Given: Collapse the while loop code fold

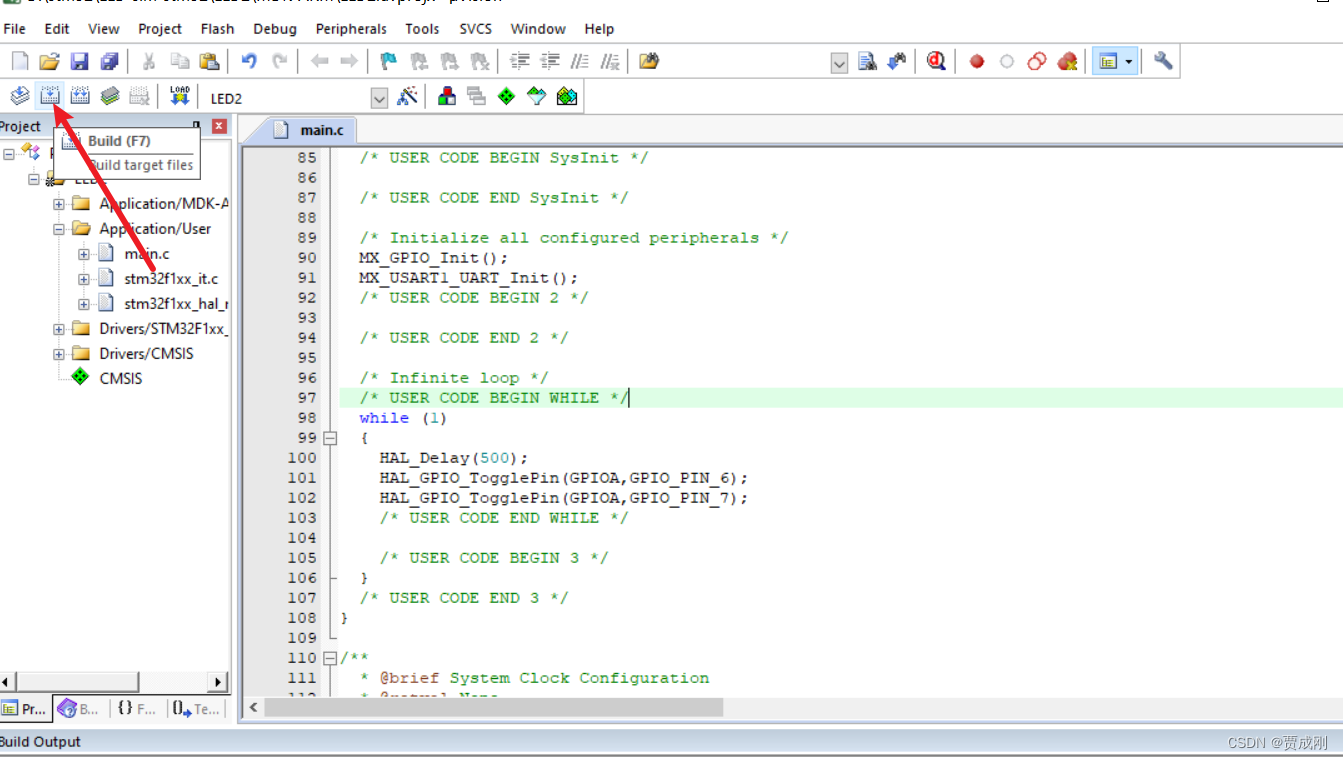Looking at the screenshot, I should pos(330,438).
